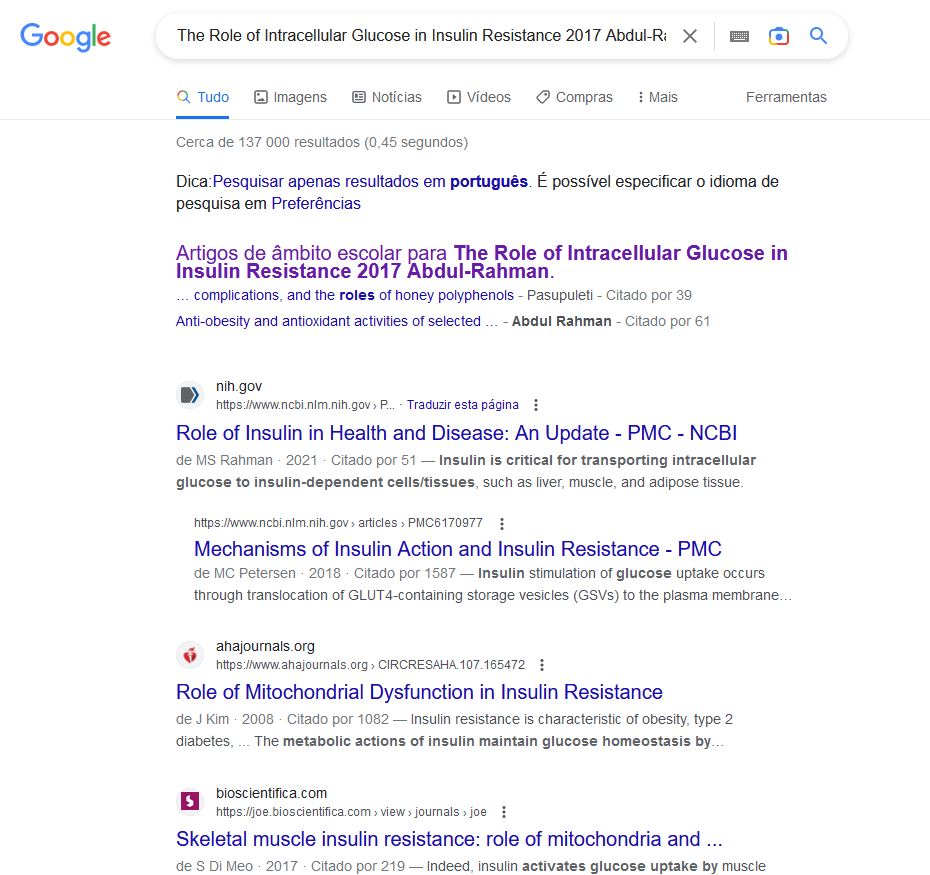Click the magnifying glass search button
930x875 pixels.
tap(818, 36)
